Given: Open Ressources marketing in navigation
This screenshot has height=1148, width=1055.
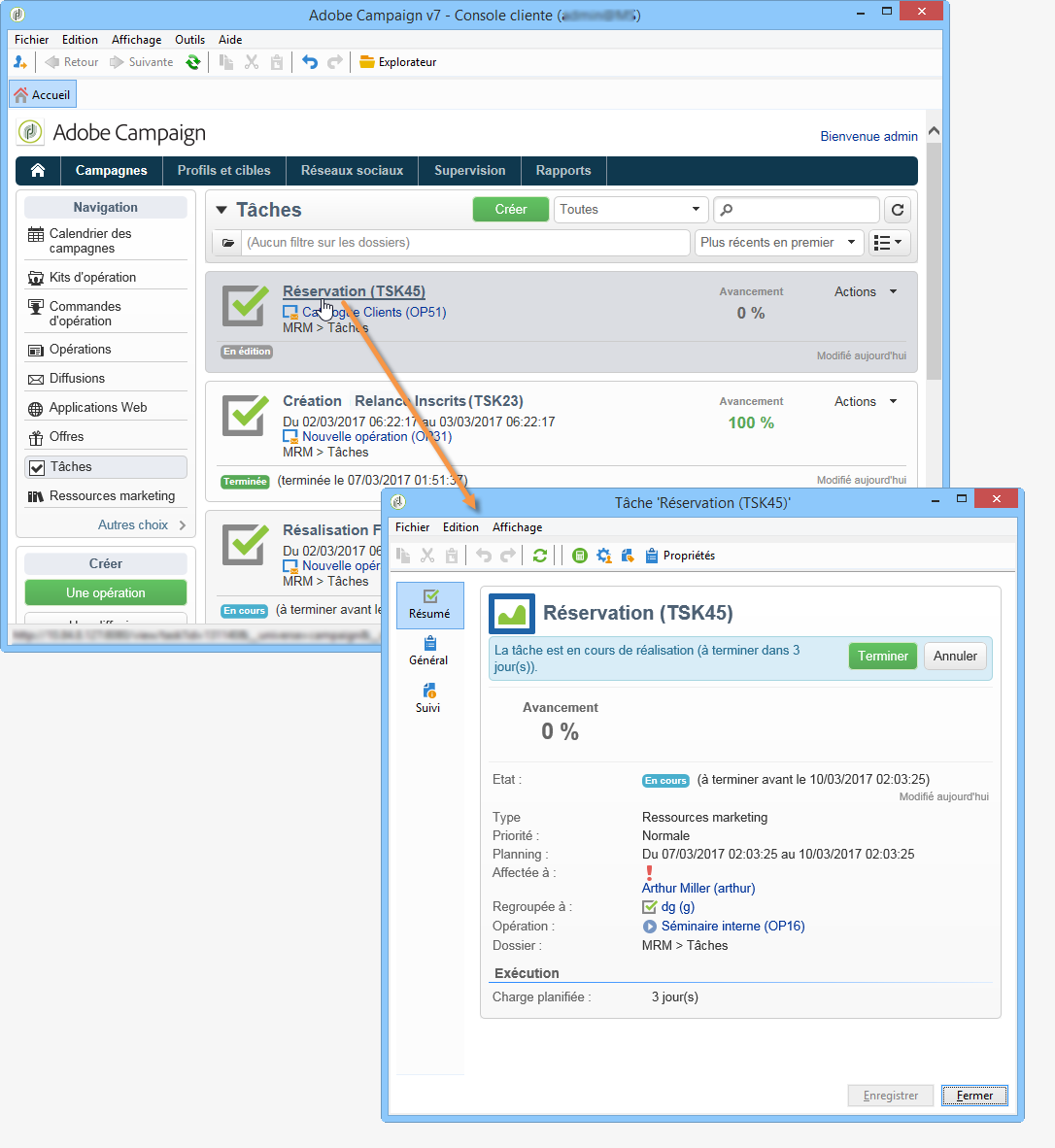Looking at the screenshot, I should click(106, 495).
